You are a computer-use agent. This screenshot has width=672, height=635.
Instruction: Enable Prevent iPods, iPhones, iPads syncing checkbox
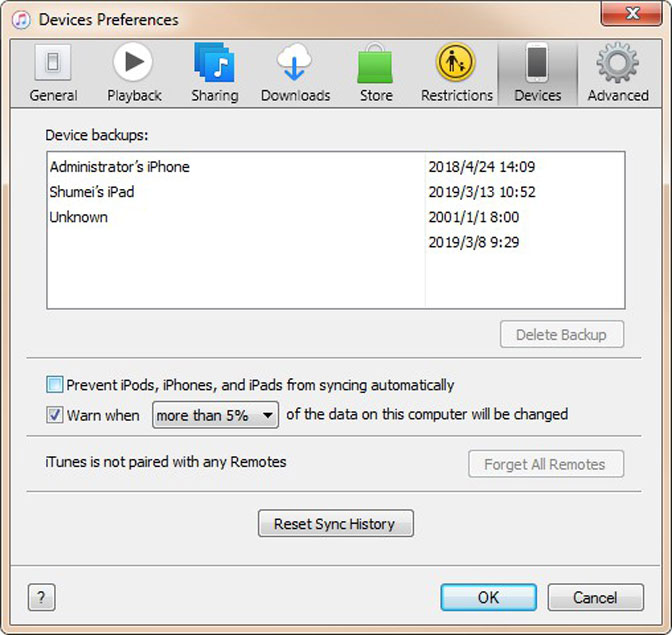pyautogui.click(x=54, y=385)
